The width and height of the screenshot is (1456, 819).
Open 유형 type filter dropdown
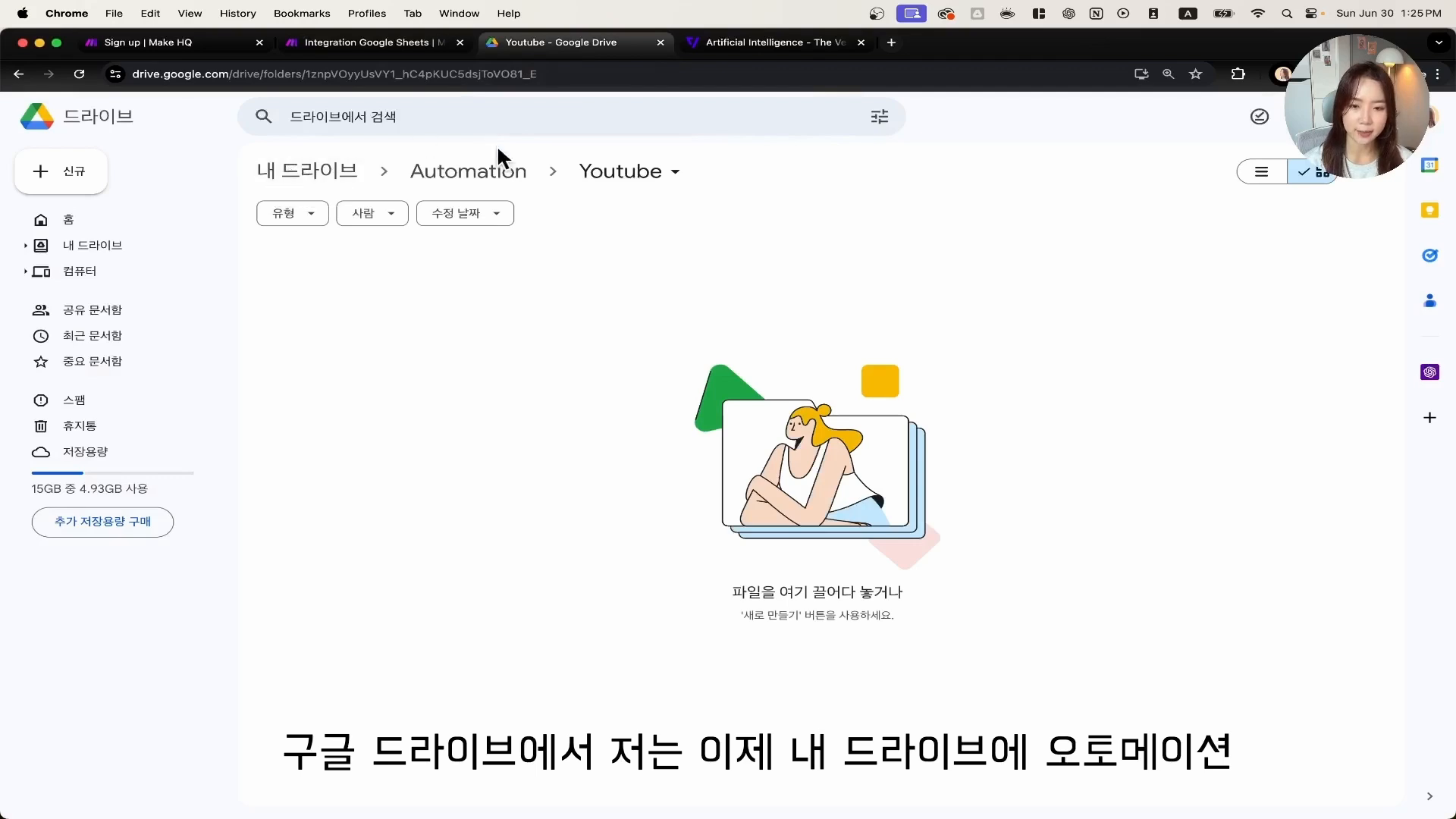pyautogui.click(x=293, y=214)
